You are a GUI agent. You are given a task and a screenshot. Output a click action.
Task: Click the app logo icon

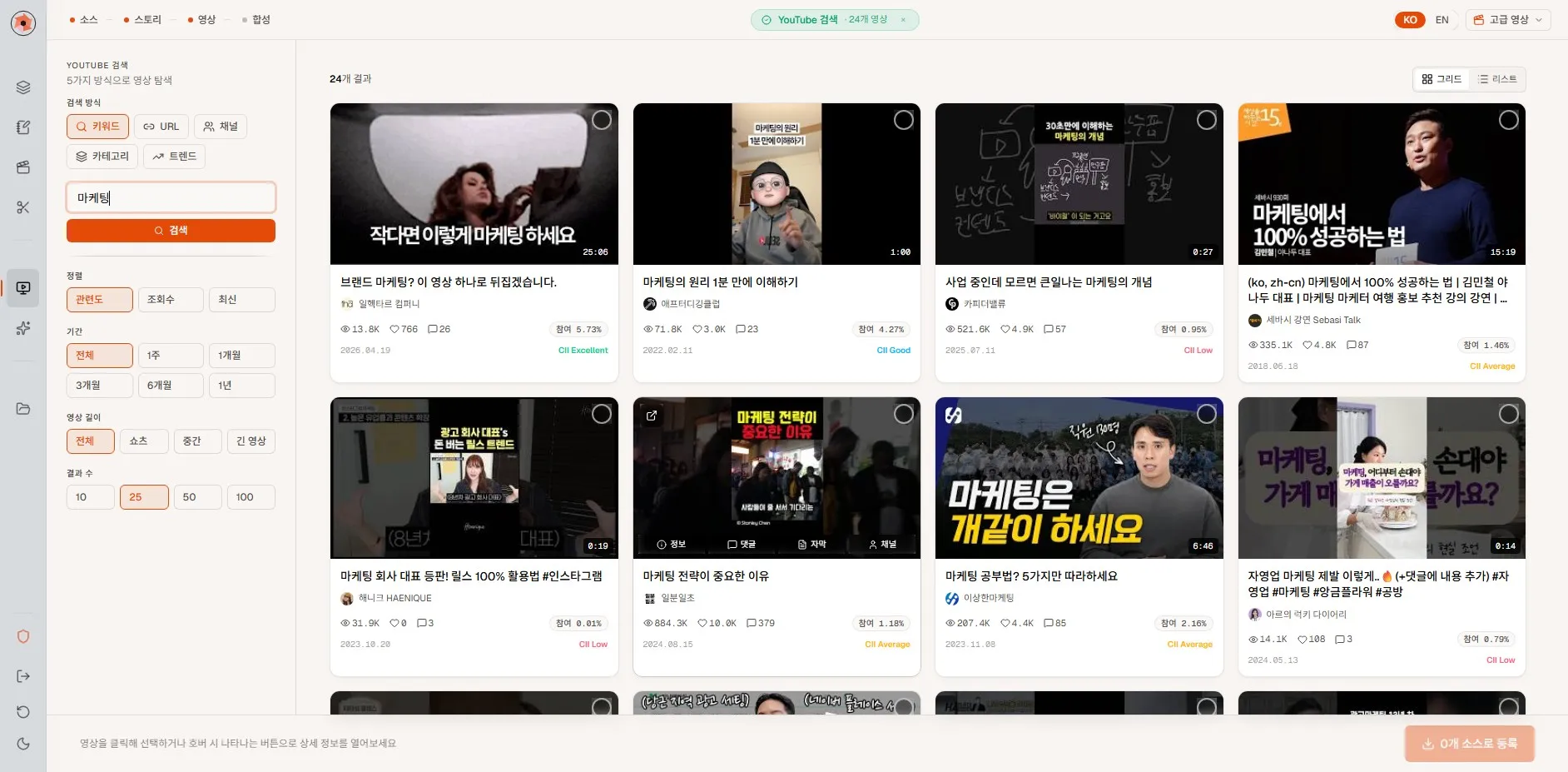[x=23, y=22]
